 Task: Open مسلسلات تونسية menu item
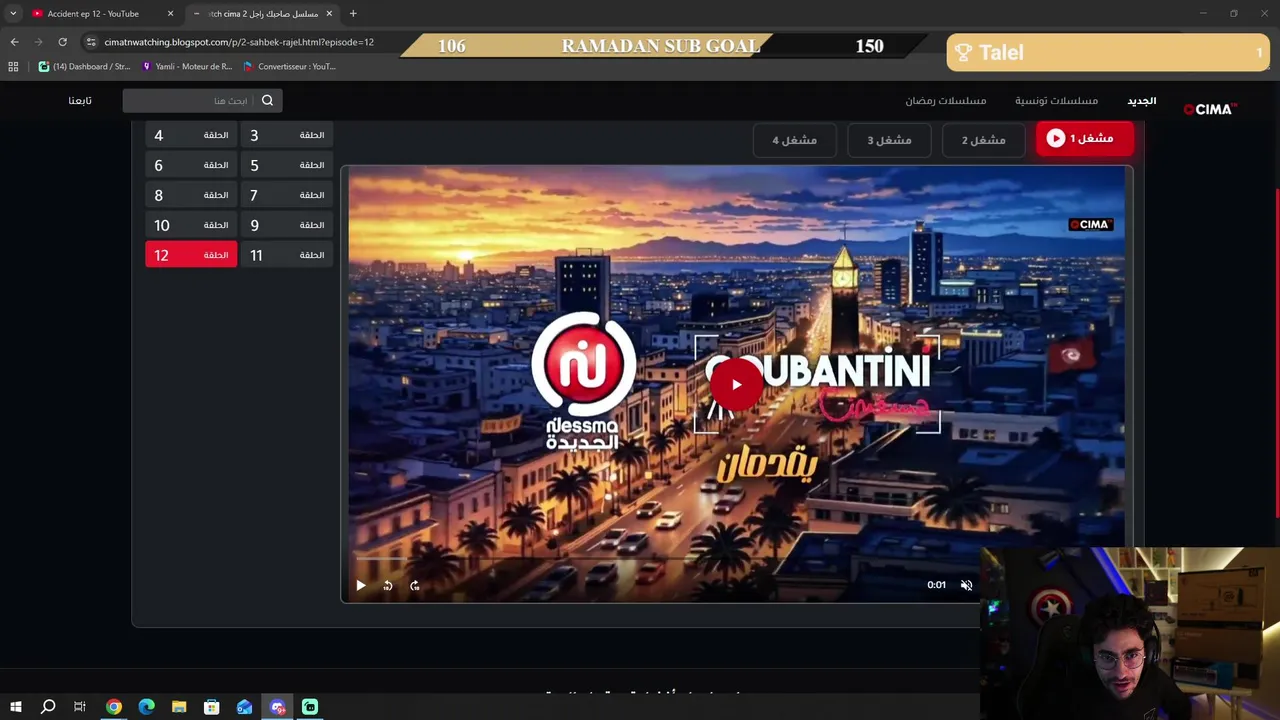tap(1056, 101)
